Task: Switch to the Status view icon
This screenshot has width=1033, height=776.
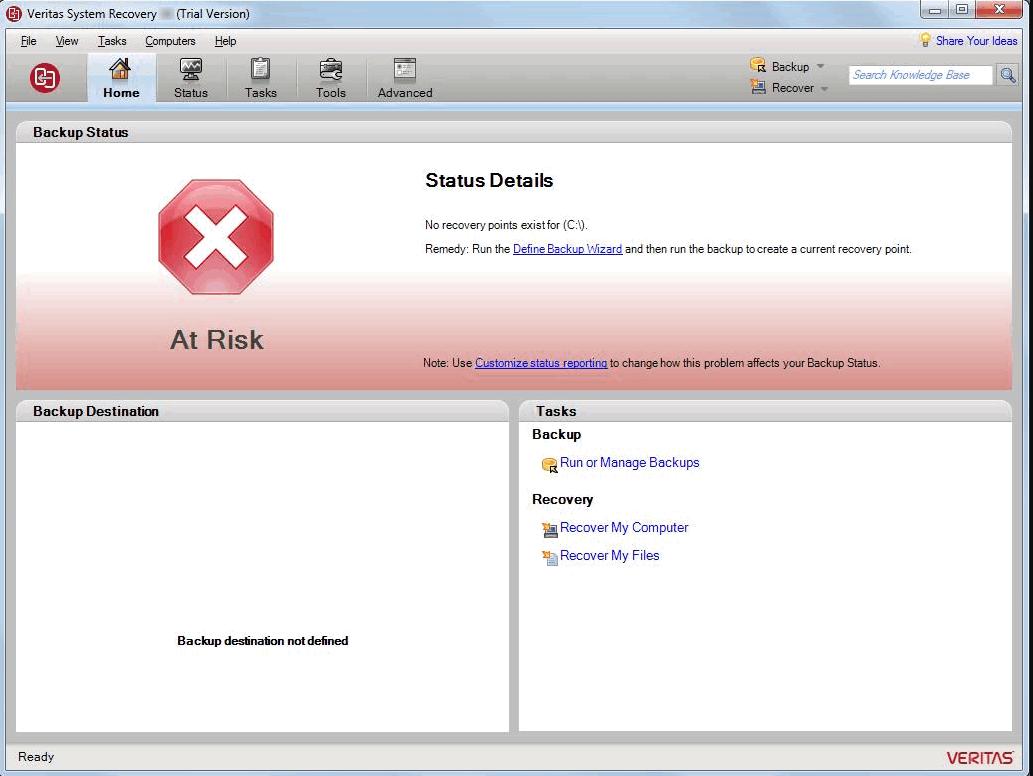Action: [190, 69]
